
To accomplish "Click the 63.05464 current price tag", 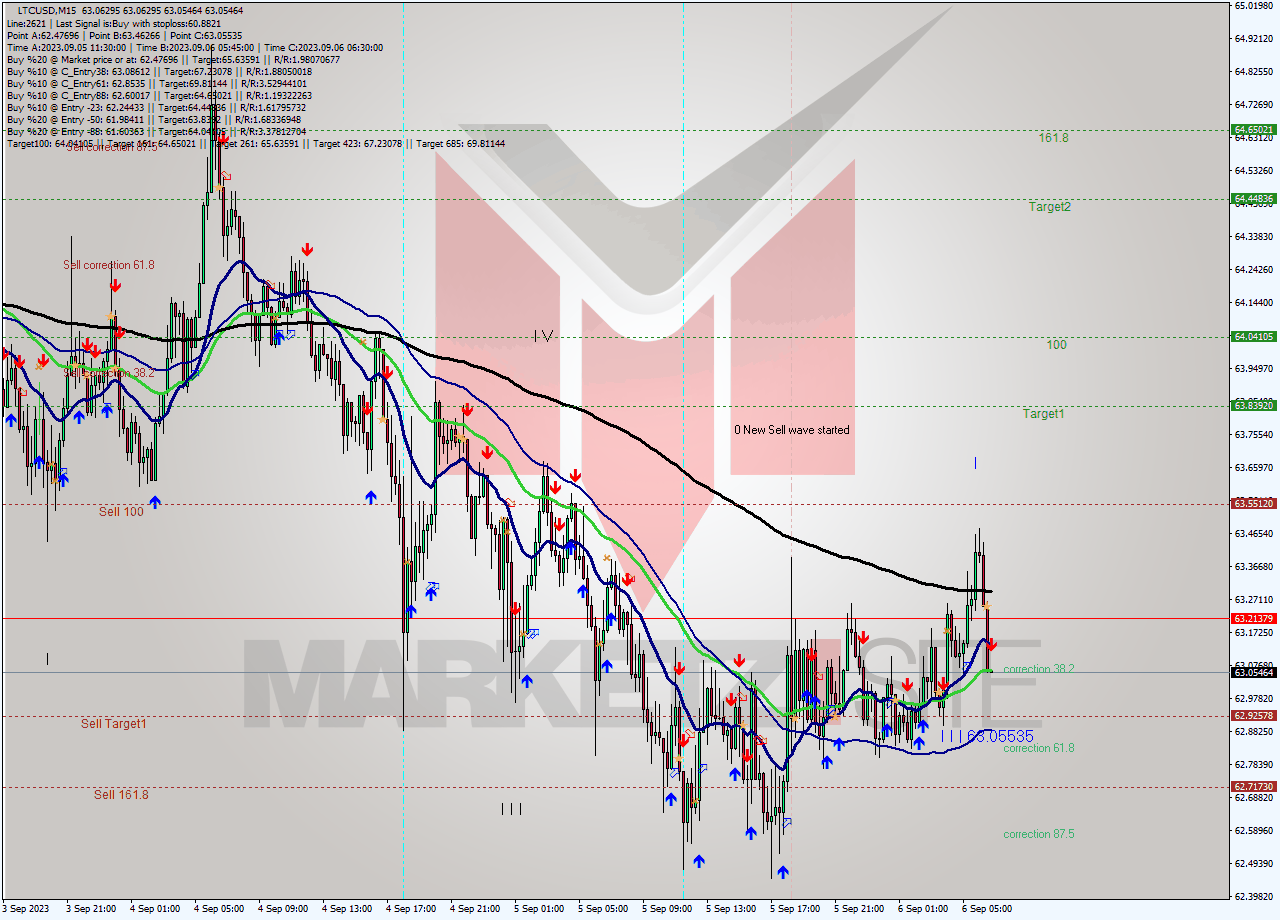I will (x=1253, y=672).
